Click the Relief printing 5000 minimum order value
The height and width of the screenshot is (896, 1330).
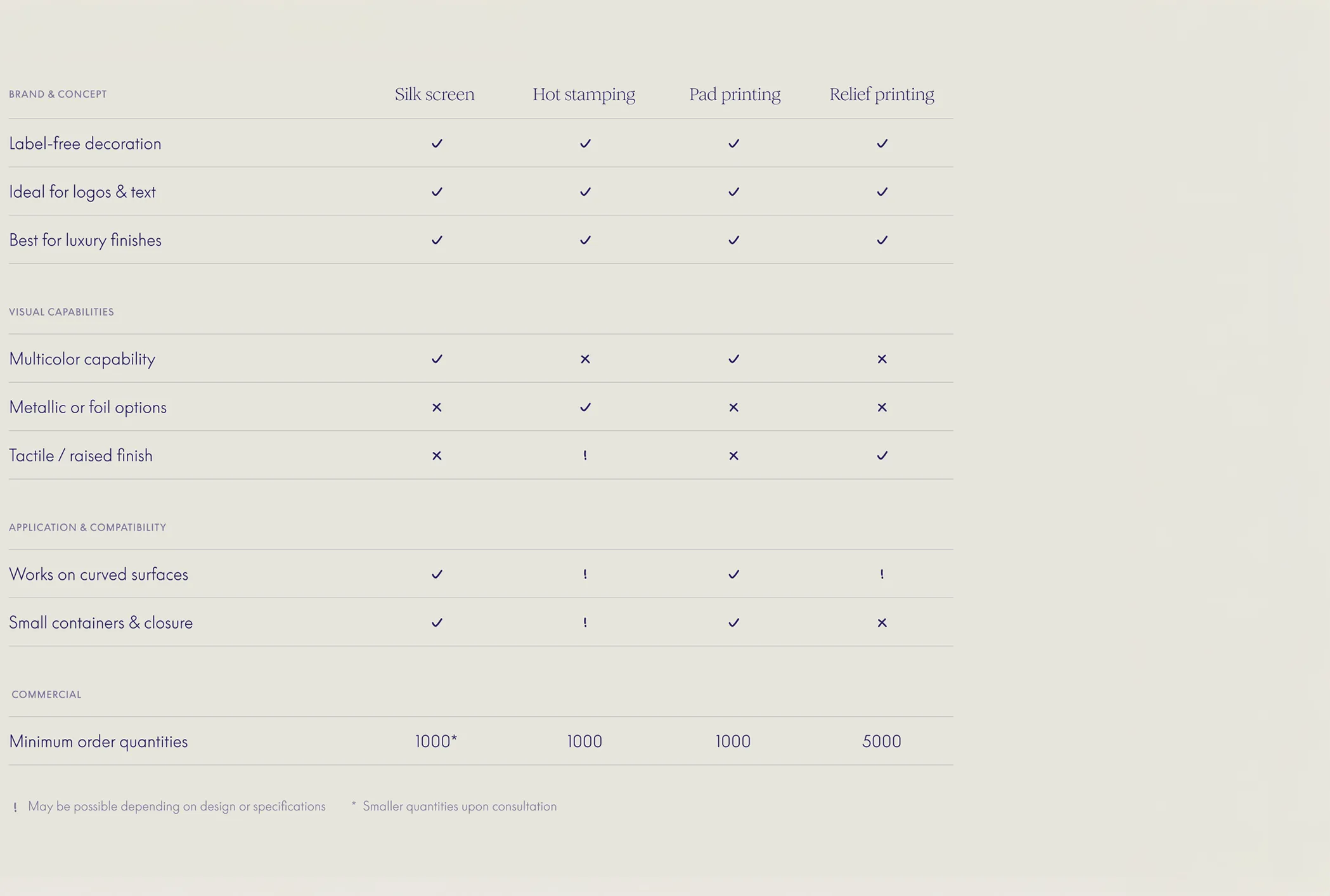pyautogui.click(x=881, y=741)
